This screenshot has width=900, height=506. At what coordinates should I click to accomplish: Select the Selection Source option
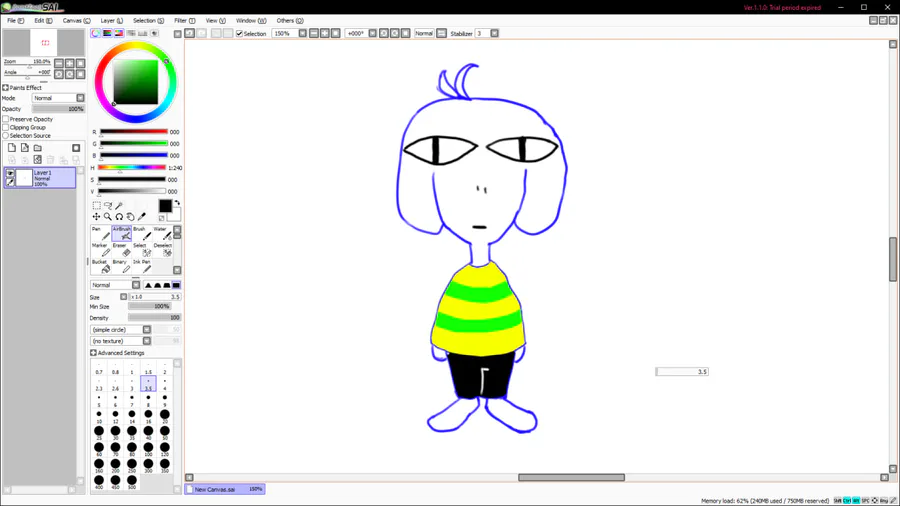tap(6, 135)
